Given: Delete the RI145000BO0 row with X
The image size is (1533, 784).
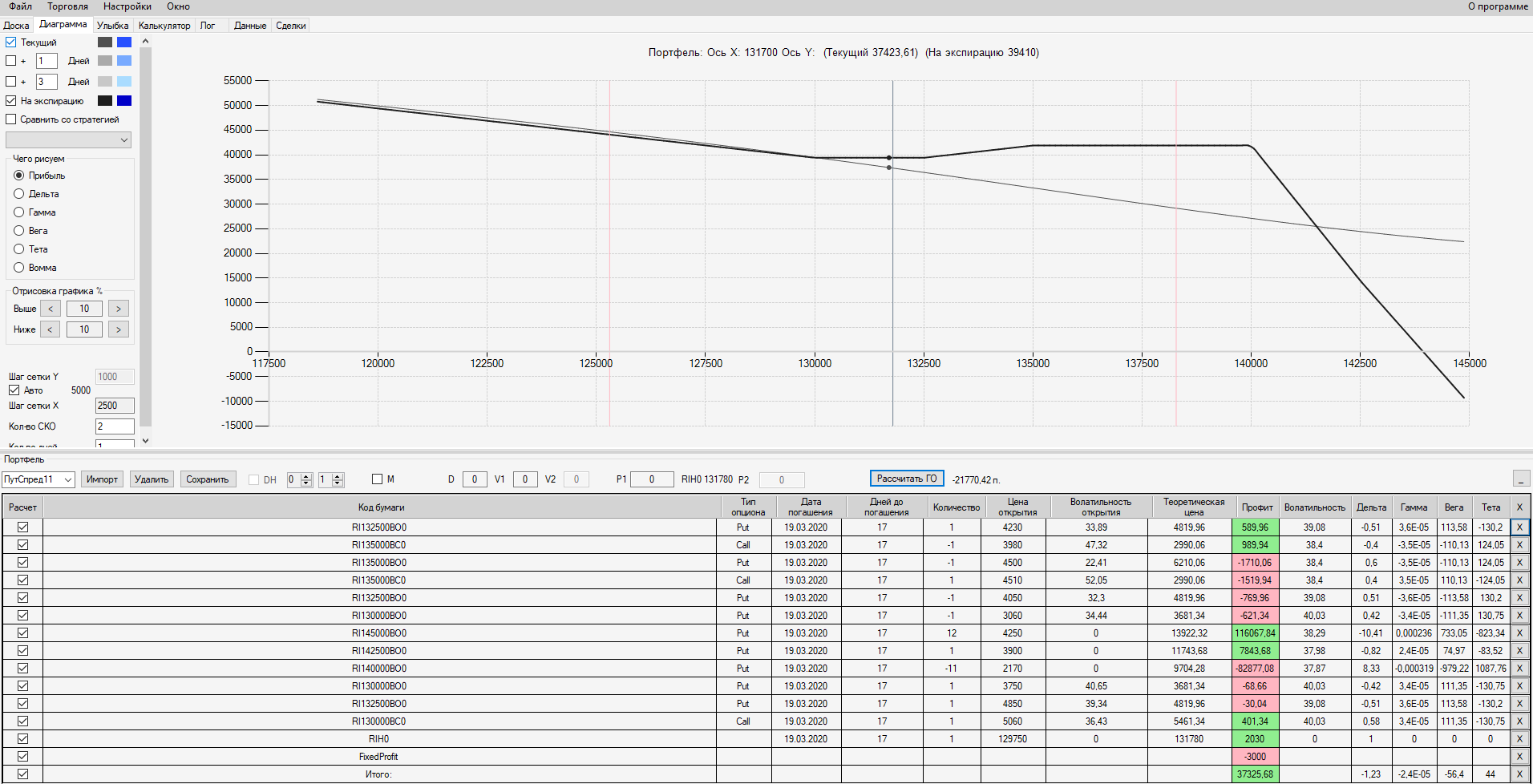Looking at the screenshot, I should tap(1519, 633).
